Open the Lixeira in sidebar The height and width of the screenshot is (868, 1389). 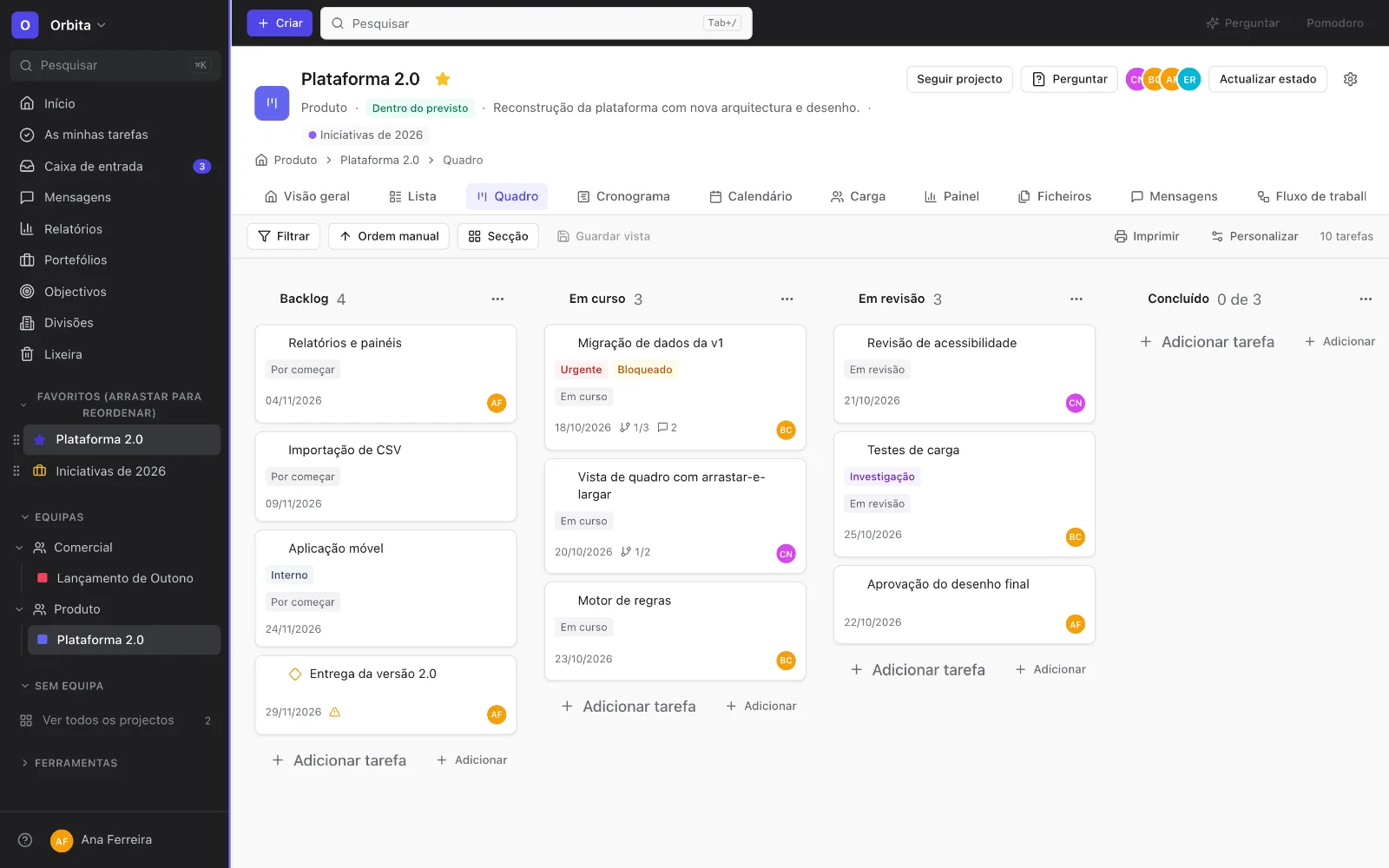click(115, 354)
